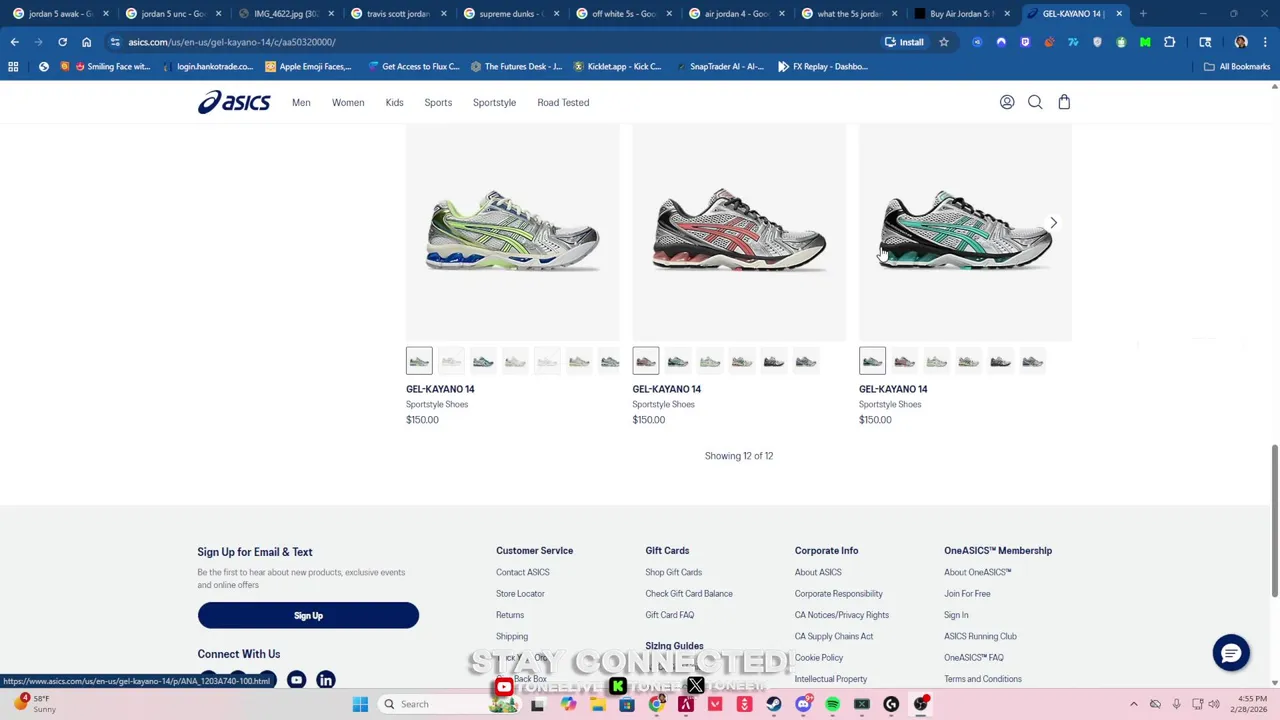Reload the page with browser refresh icon

[x=62, y=42]
